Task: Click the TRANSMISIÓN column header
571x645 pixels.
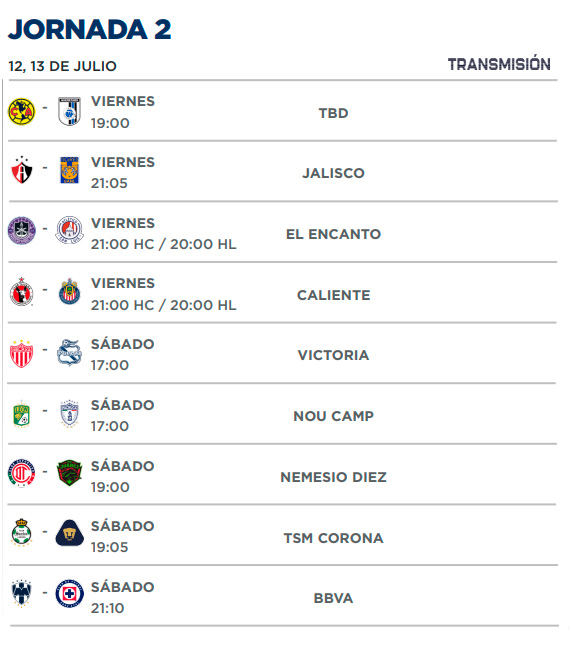Action: [x=499, y=64]
